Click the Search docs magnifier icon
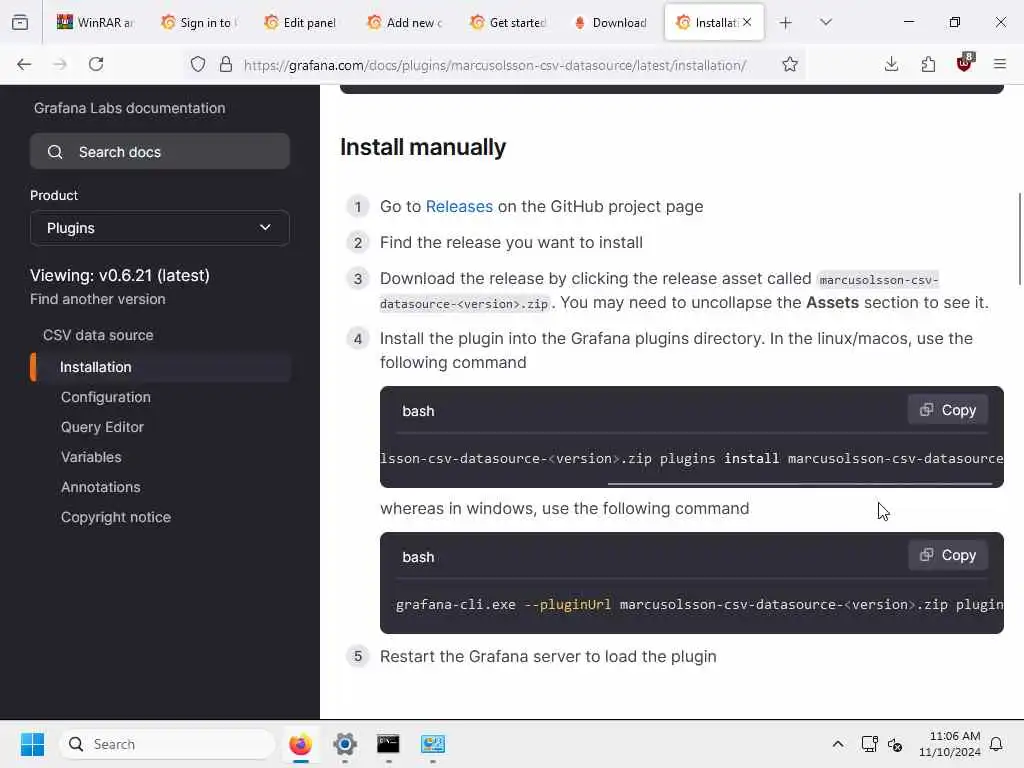 [x=55, y=152]
